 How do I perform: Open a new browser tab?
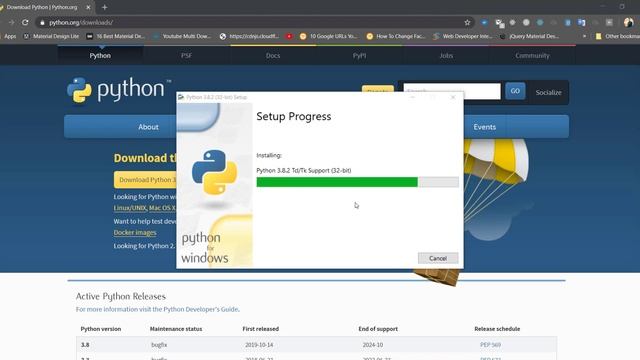104,7
